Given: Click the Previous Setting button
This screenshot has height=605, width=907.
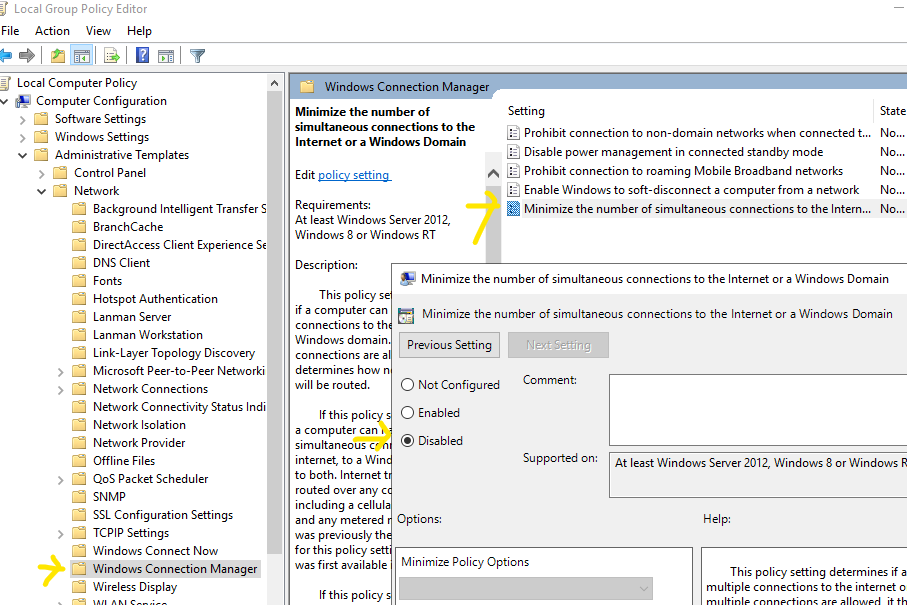Looking at the screenshot, I should [449, 345].
